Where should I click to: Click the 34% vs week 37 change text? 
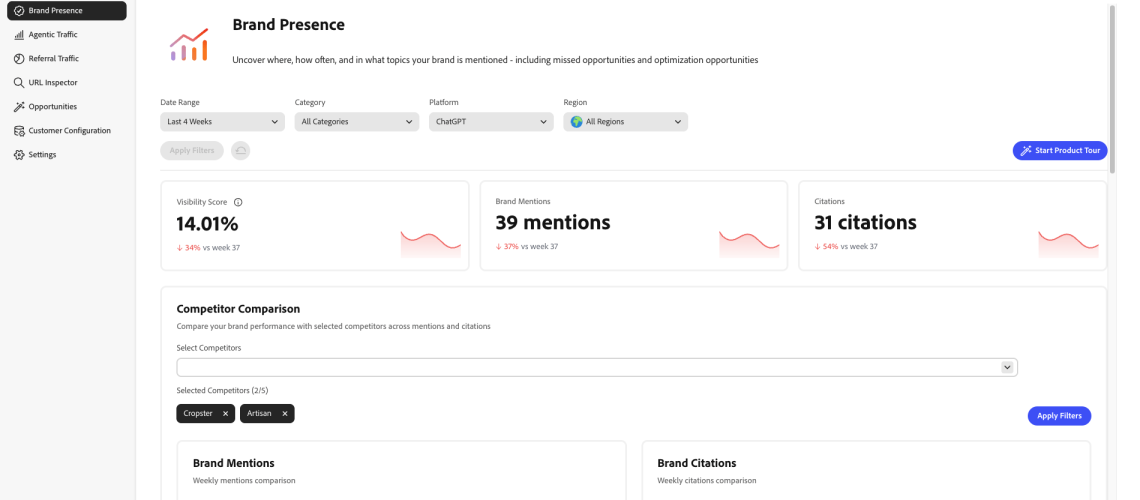click(208, 248)
